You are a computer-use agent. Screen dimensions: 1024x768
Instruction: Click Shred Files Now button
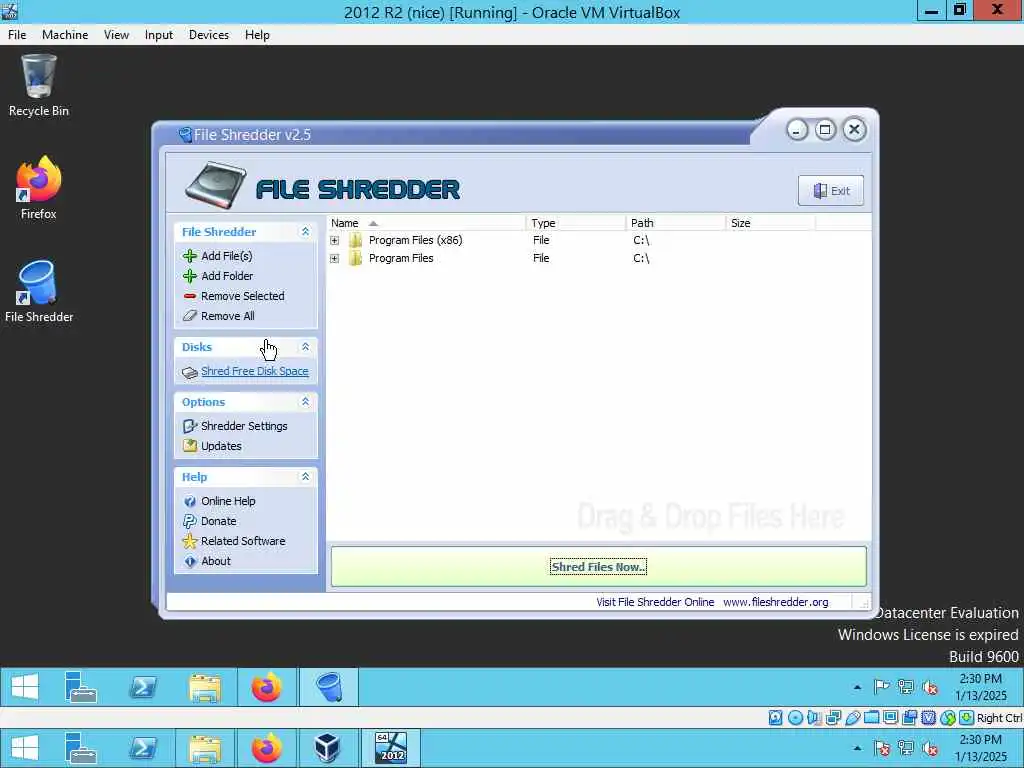tap(598, 567)
